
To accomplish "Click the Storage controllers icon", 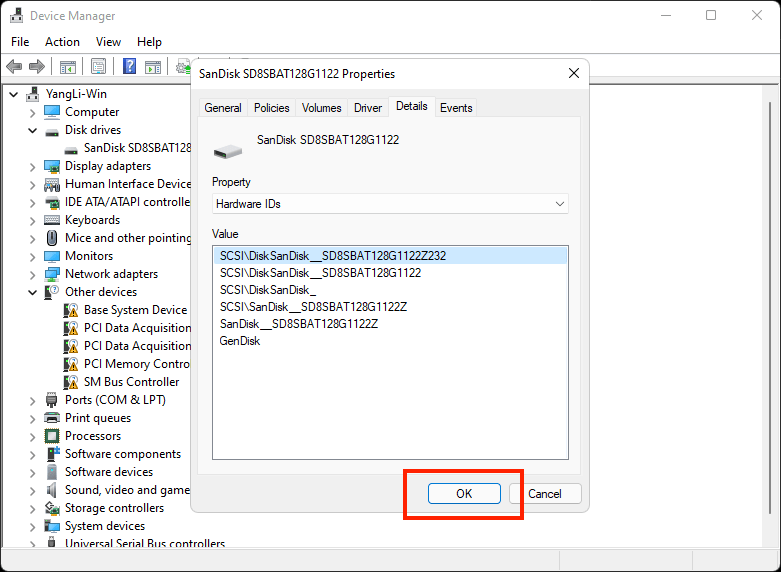I will pos(52,508).
